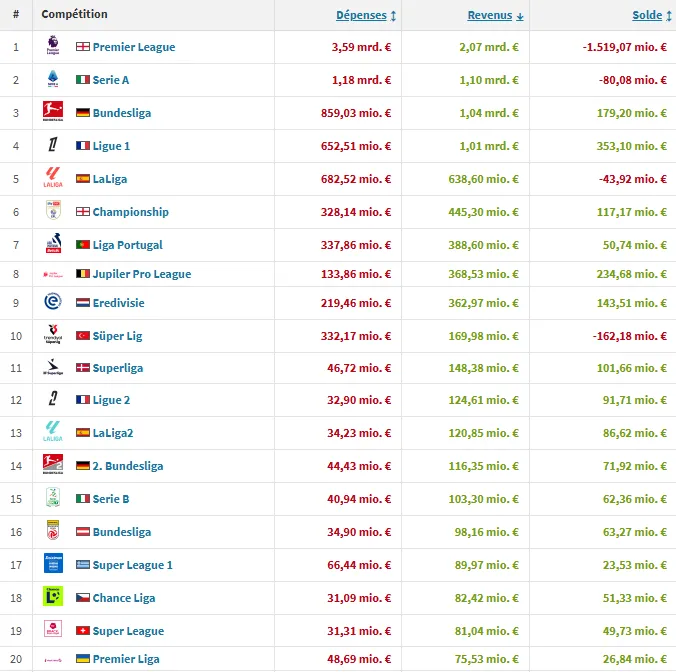Screen dimensions: 676x672
Task: Open the Ukrainian Premier Liga link
Action: click(x=125, y=660)
